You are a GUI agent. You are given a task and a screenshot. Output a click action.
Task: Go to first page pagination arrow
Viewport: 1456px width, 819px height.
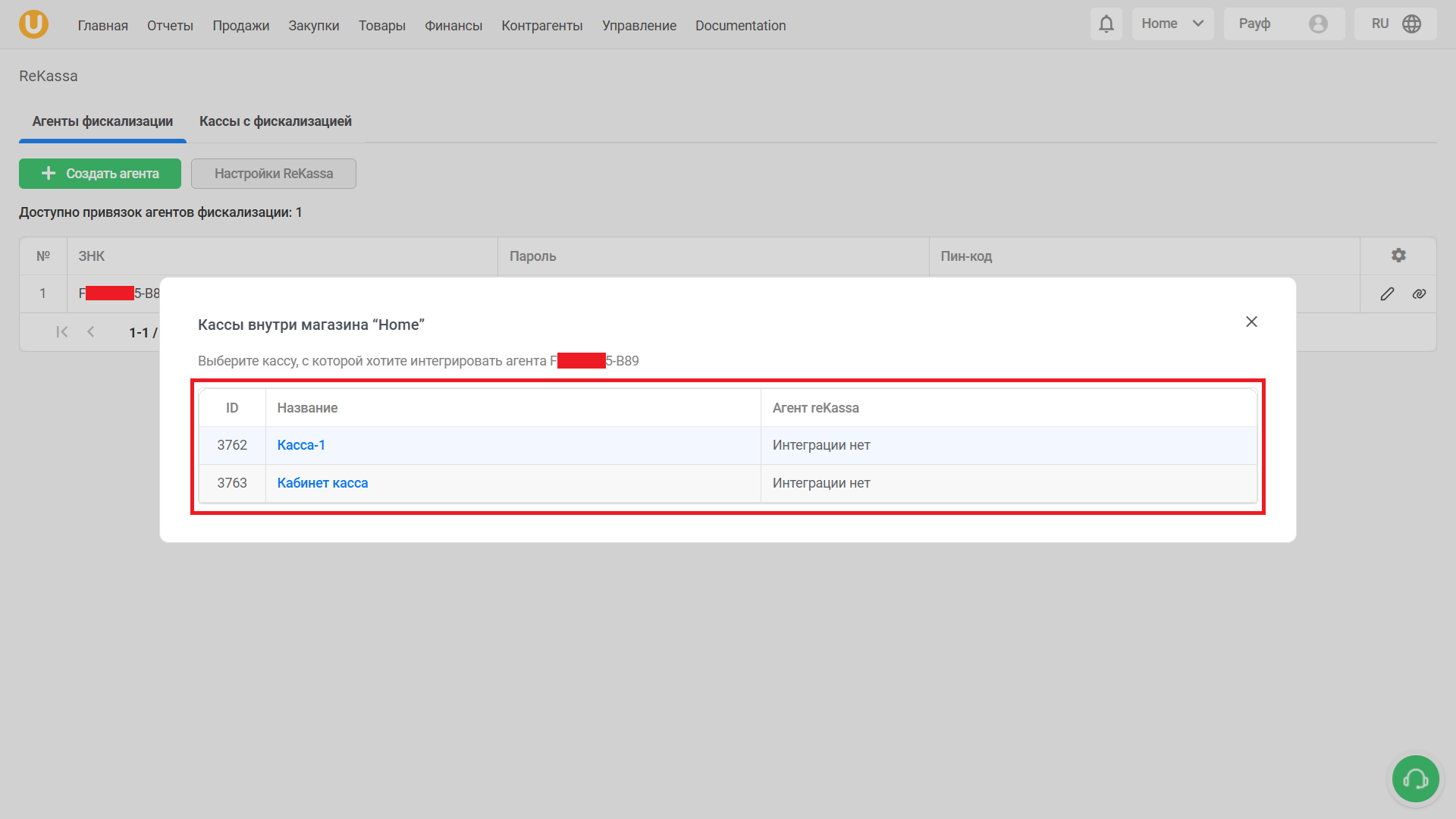[62, 332]
